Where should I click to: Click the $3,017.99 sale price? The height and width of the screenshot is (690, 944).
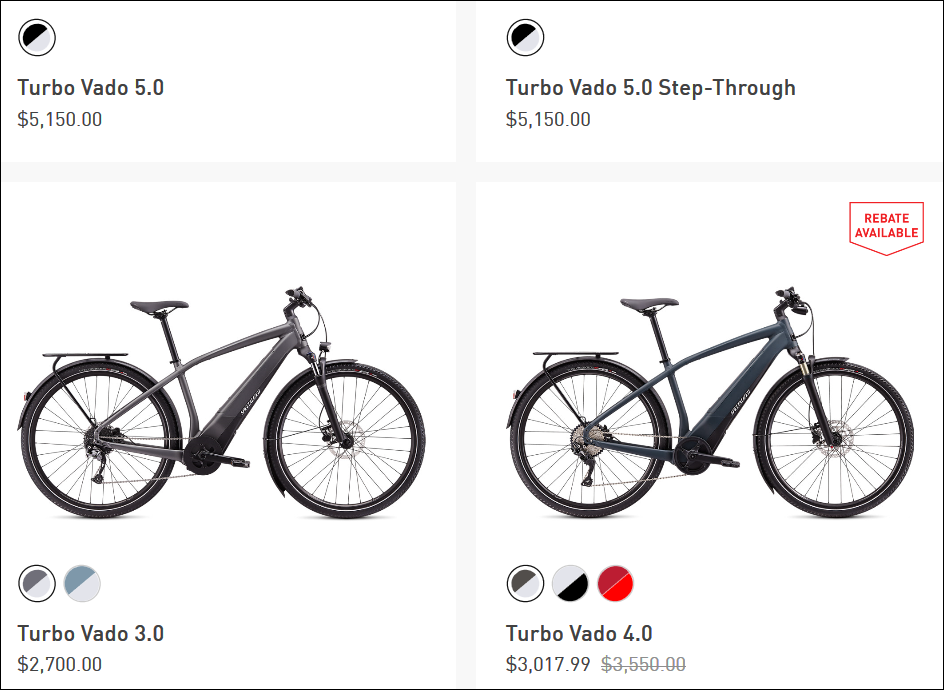(x=548, y=664)
